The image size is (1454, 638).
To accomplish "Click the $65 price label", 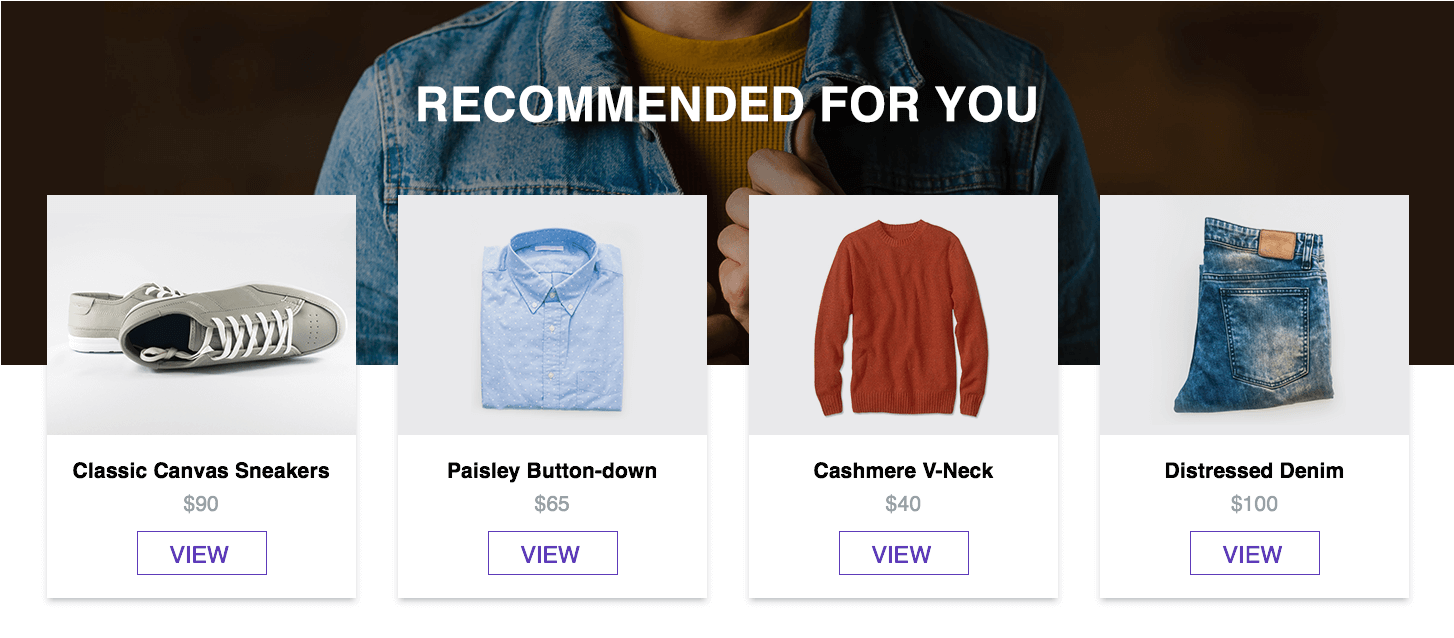I will tap(552, 504).
